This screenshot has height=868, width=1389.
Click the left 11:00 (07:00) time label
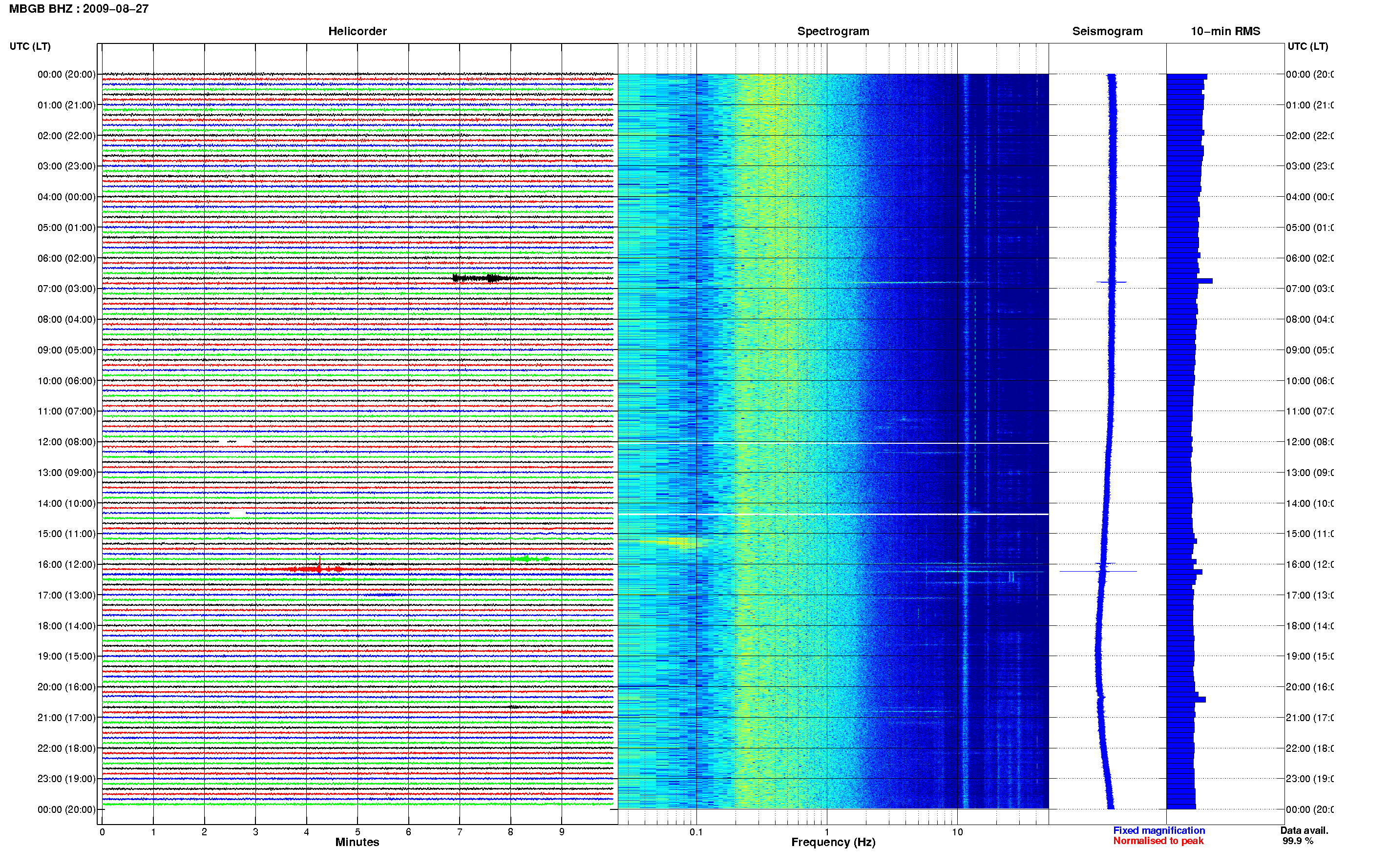click(66, 411)
